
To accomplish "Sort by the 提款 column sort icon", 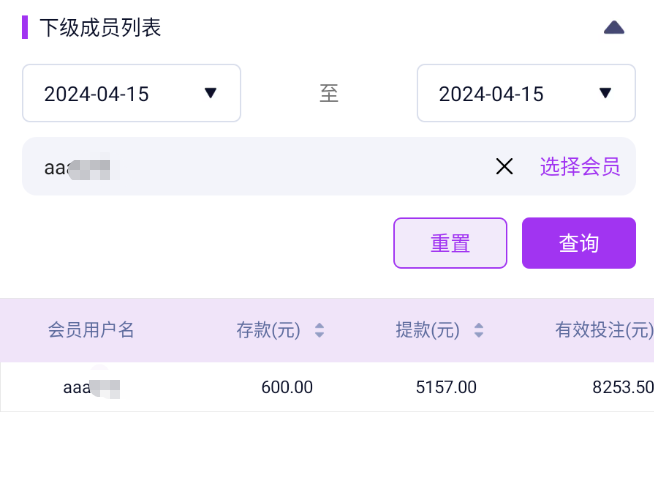I will point(479,330).
